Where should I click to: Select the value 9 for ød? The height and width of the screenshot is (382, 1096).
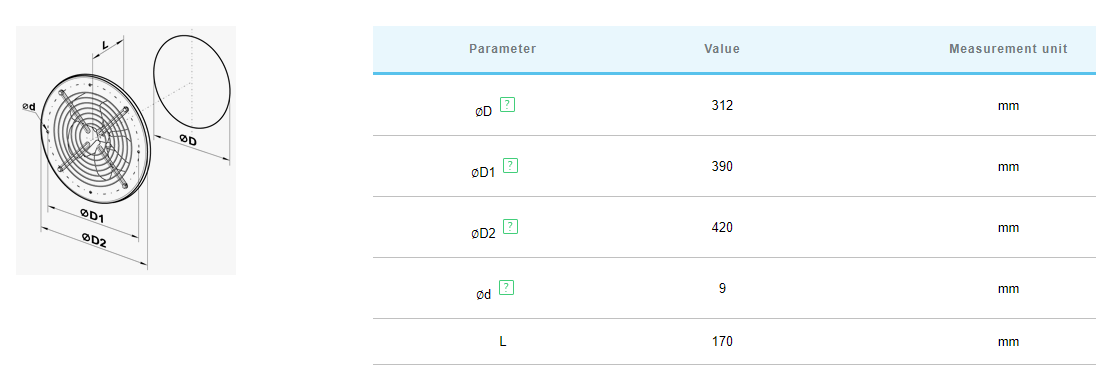[x=722, y=288]
